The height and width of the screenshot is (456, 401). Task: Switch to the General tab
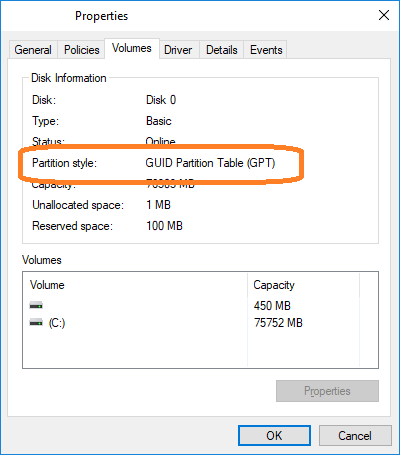coord(33,50)
